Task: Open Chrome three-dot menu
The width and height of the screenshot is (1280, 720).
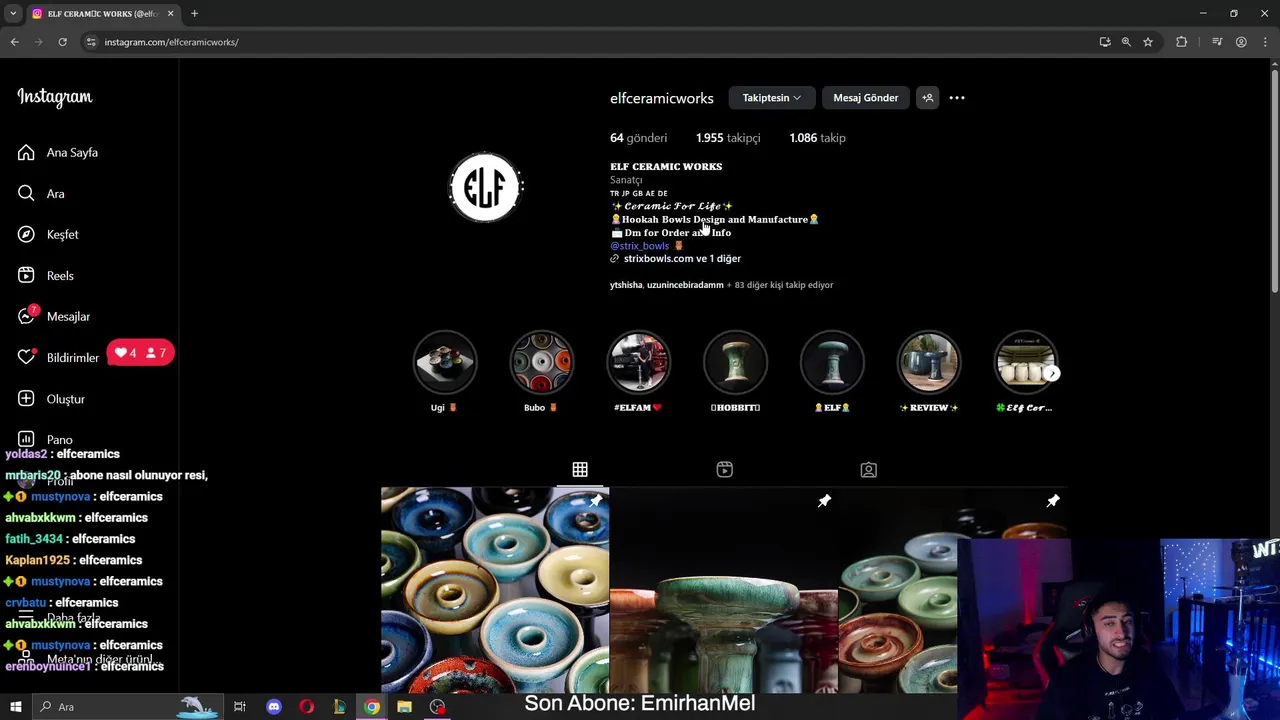Action: pyautogui.click(x=1264, y=42)
